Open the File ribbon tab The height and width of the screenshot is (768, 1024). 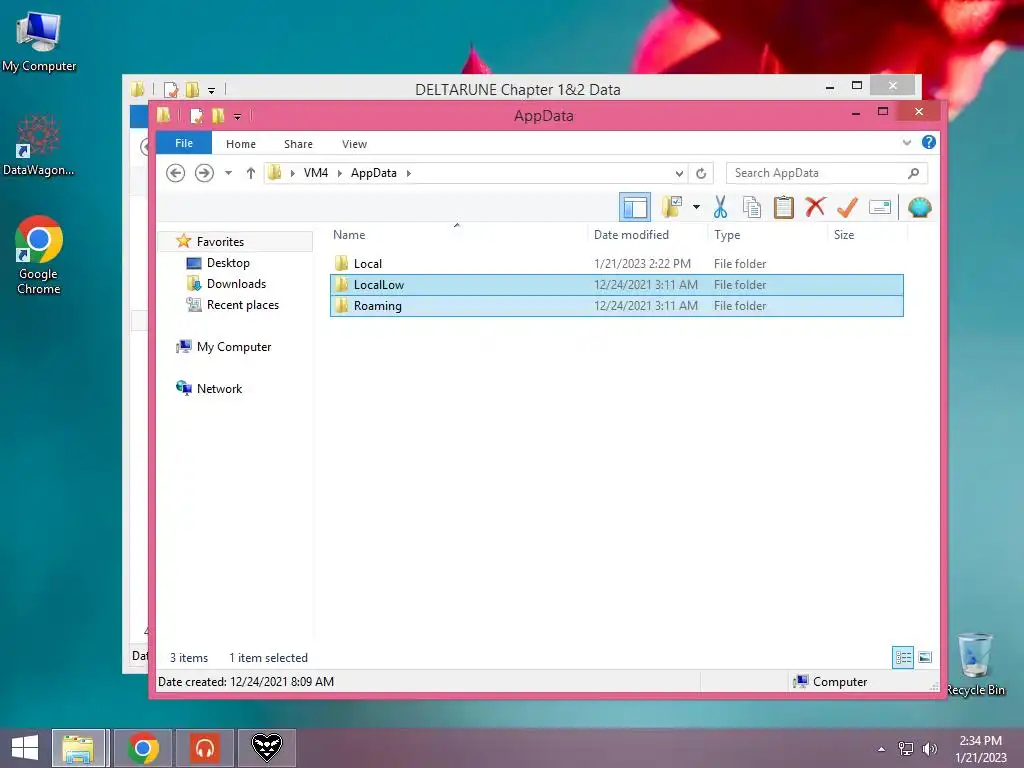(x=184, y=143)
